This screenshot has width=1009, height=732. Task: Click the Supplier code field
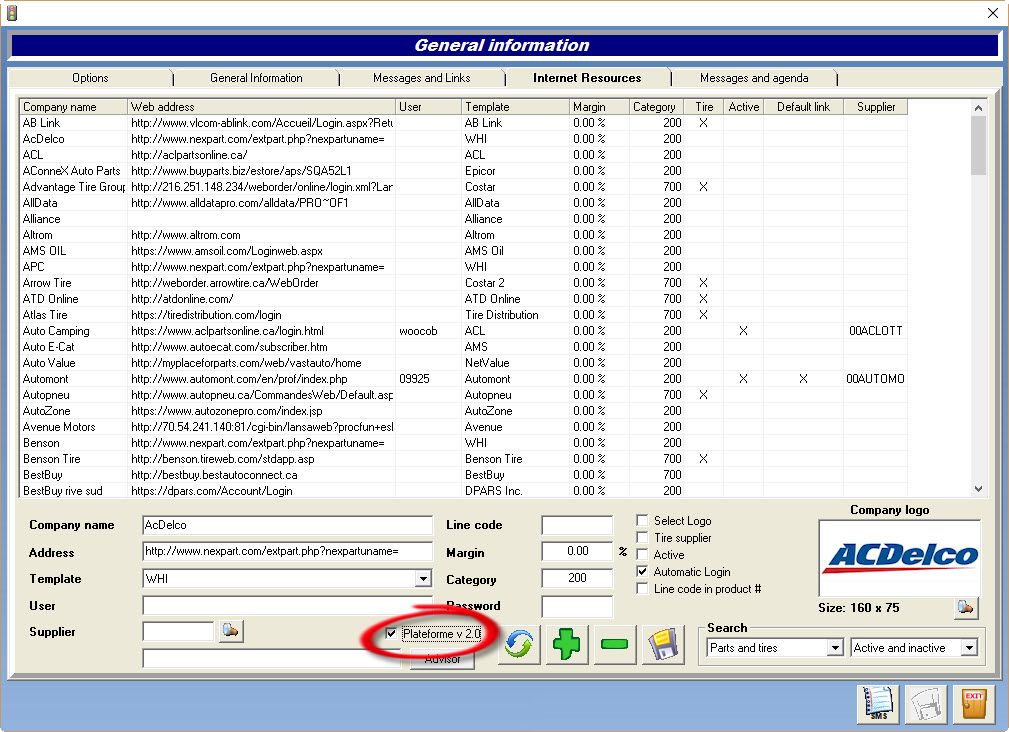[x=178, y=631]
